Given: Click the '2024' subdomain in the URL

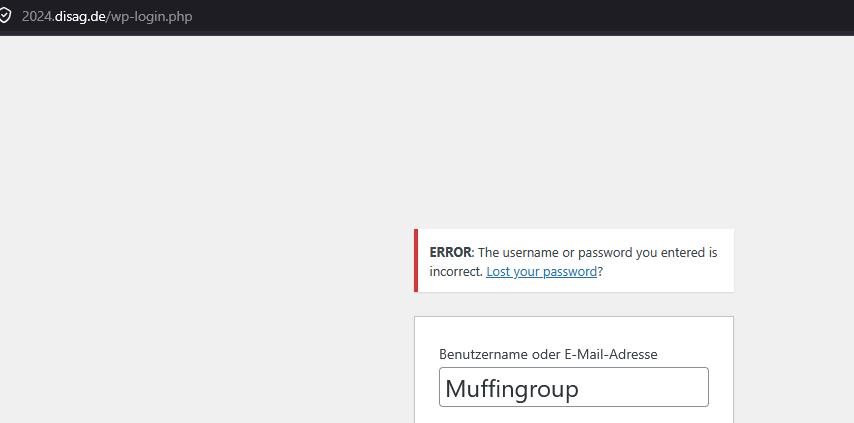Looking at the screenshot, I should (36, 17).
